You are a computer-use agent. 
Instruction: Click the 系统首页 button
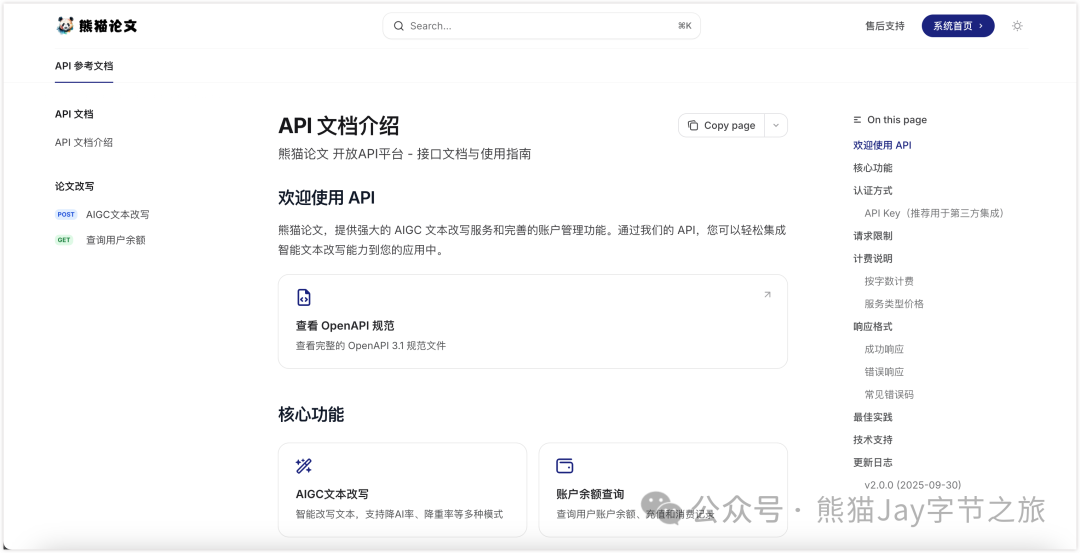pyautogui.click(x=958, y=26)
